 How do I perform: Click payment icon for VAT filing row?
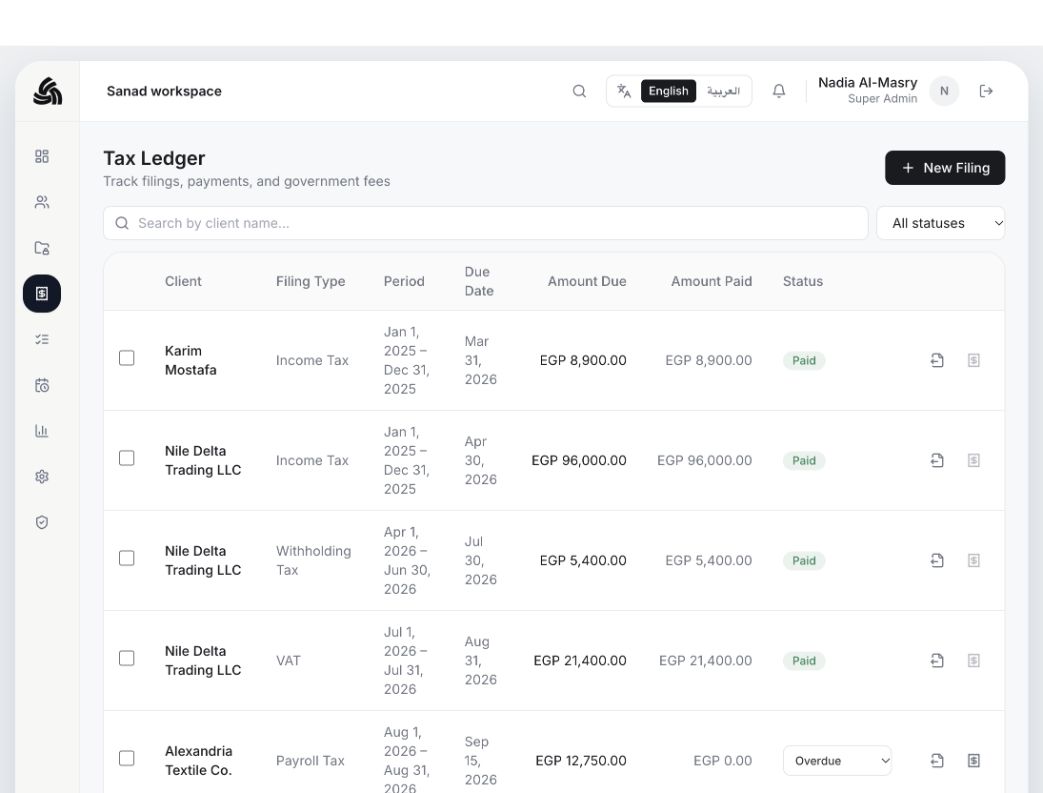coord(974,661)
